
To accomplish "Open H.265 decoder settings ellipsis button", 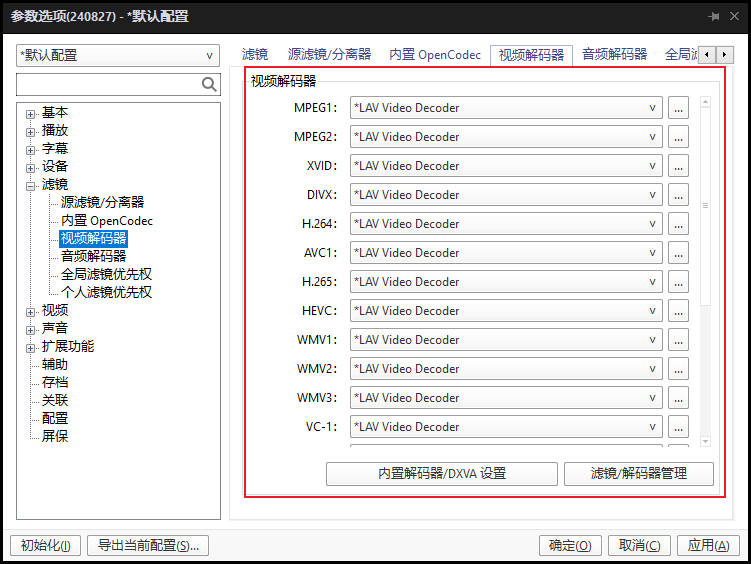I will click(x=678, y=282).
